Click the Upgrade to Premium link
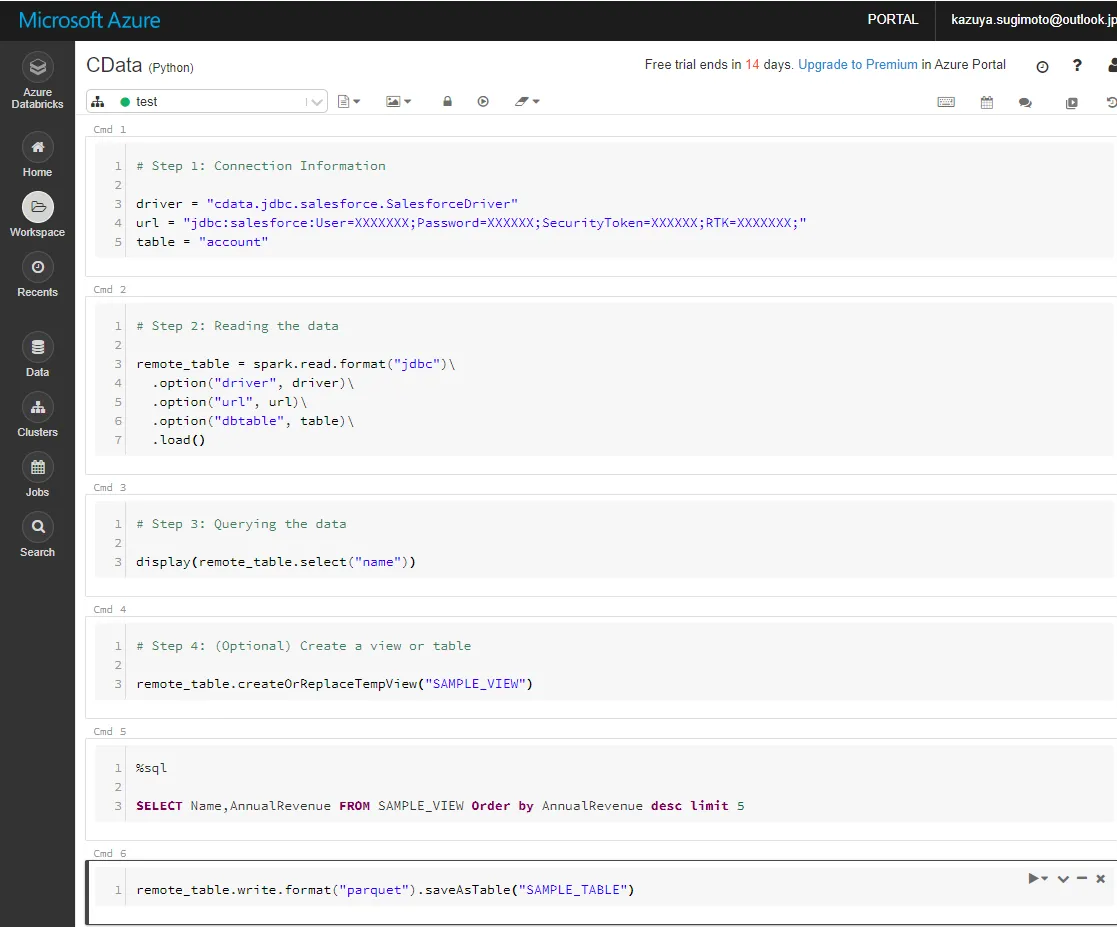The image size is (1118, 928). [857, 64]
